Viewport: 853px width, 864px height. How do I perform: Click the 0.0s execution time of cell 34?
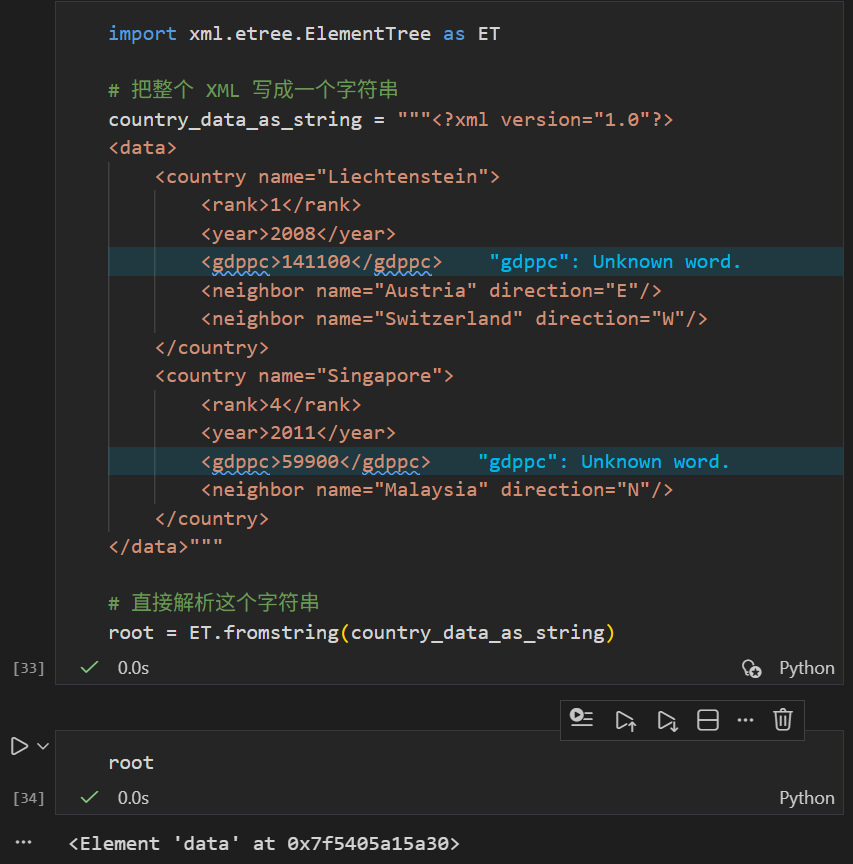click(x=133, y=798)
